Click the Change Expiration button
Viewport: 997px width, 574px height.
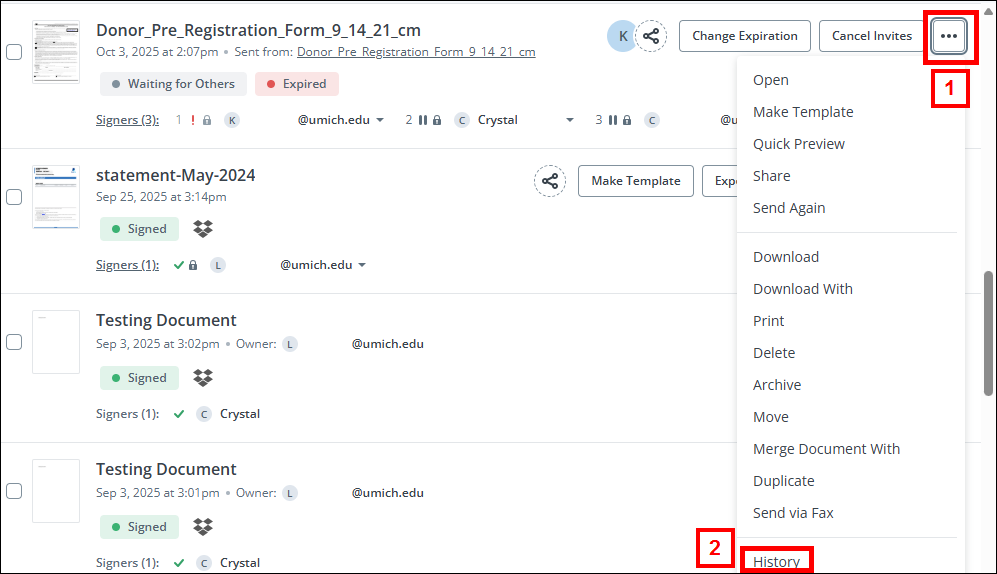[x=745, y=36]
